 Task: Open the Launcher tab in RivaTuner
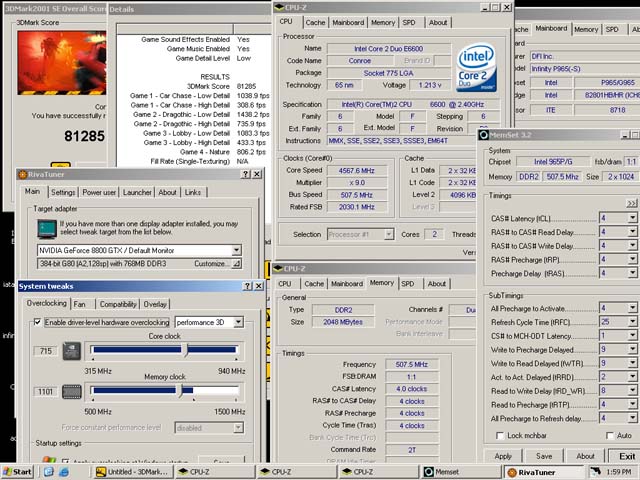coord(137,192)
